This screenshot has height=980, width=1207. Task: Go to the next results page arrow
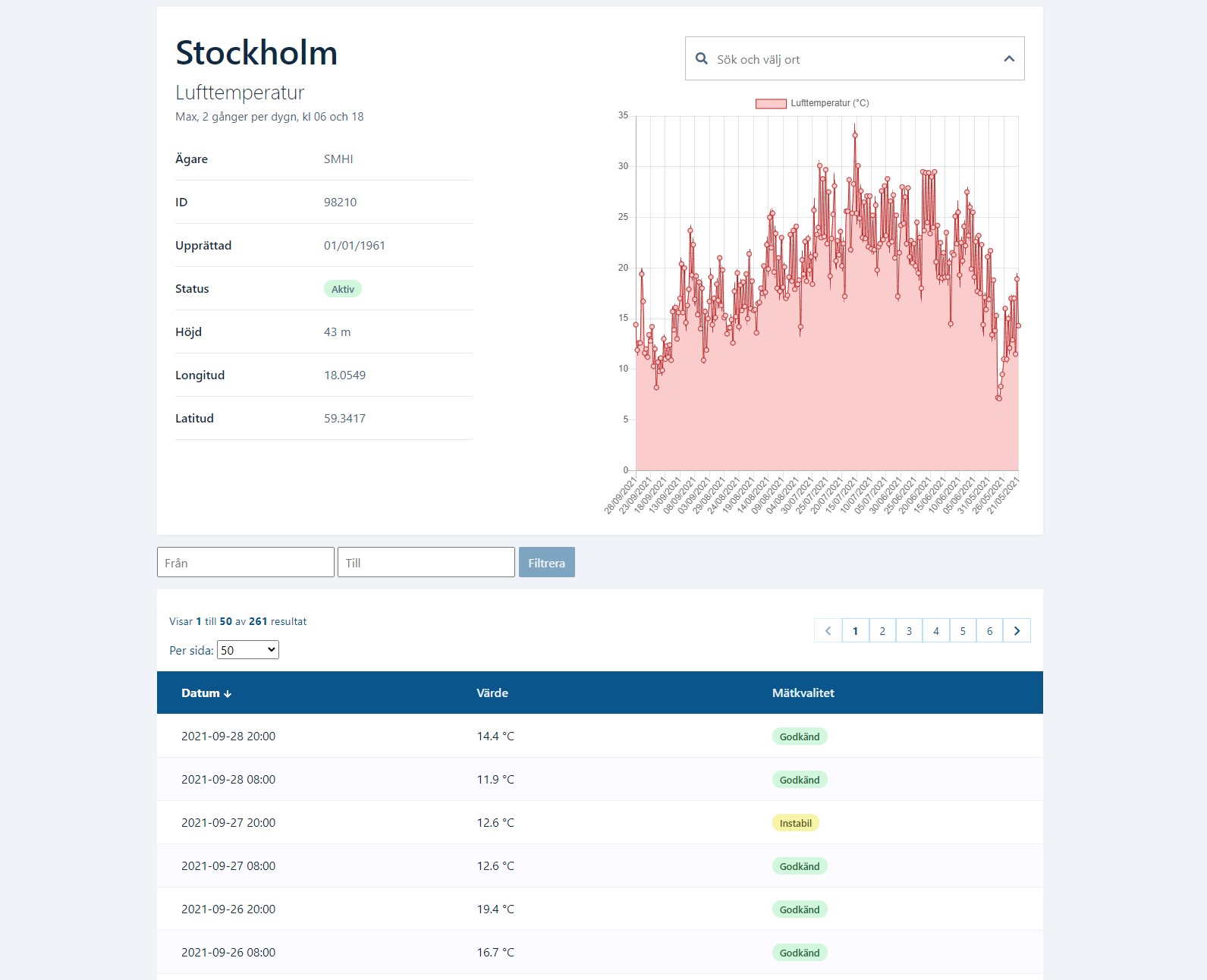[x=1017, y=630]
